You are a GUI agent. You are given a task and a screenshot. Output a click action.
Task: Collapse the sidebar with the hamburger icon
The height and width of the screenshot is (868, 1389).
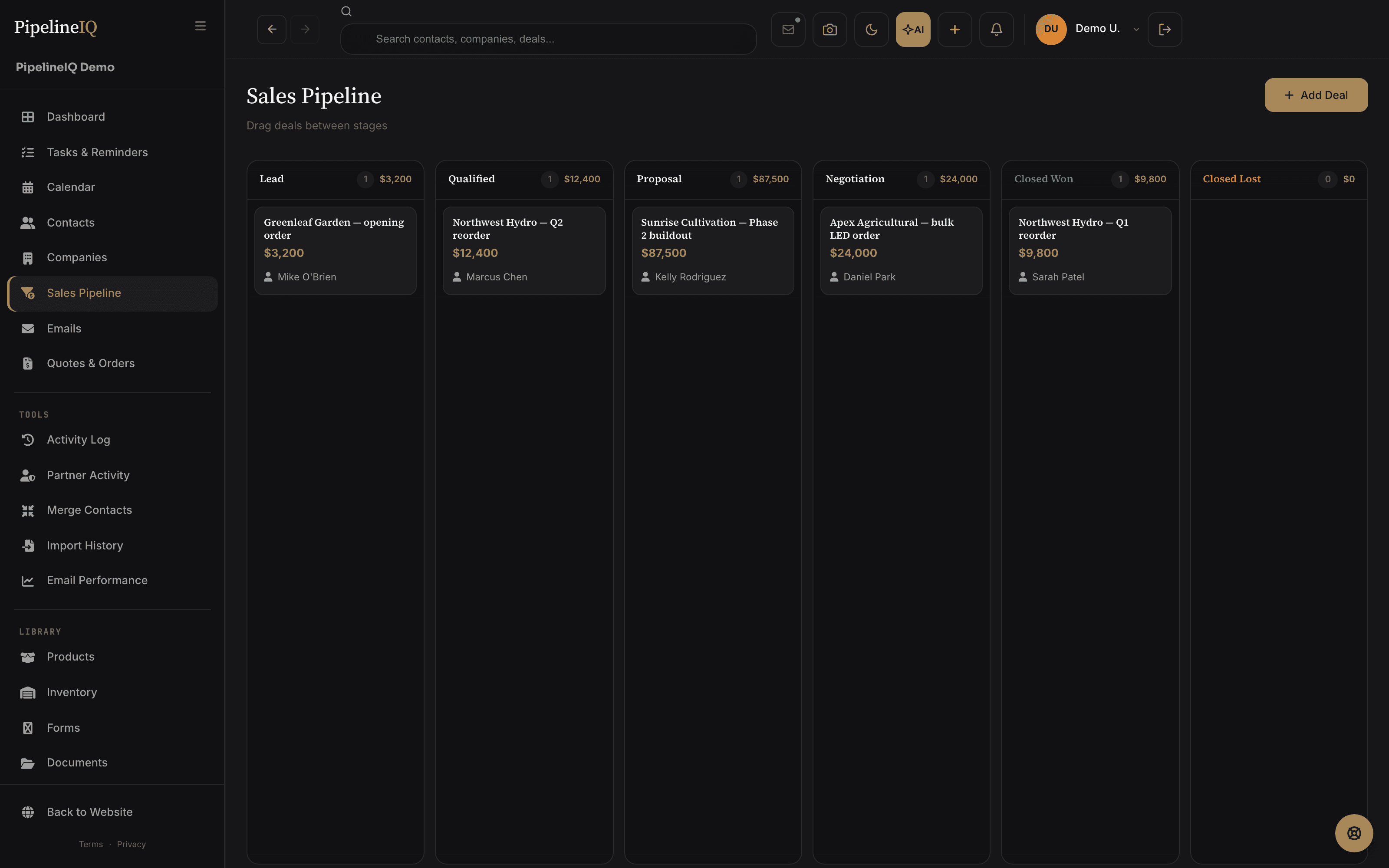tap(200, 26)
